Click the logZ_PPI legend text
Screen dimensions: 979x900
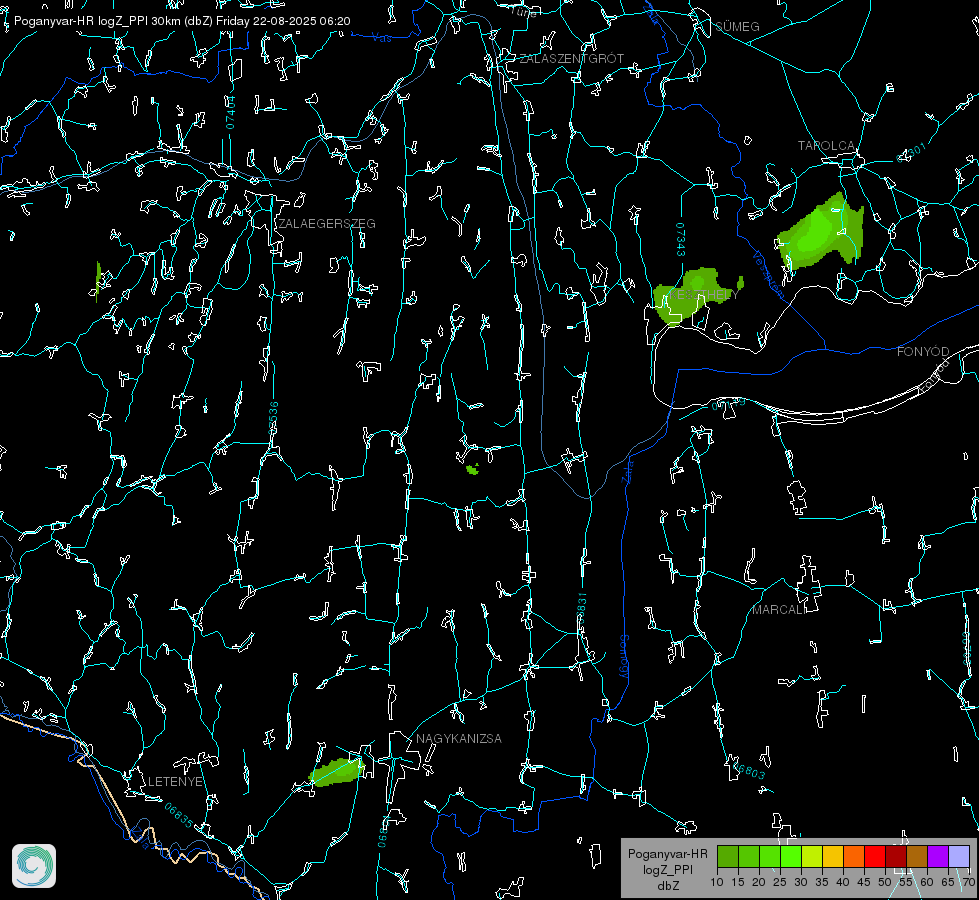click(667, 869)
